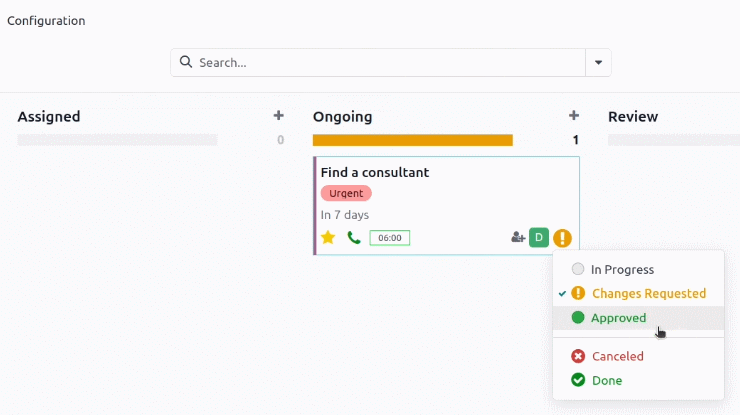The height and width of the screenshot is (415, 740).
Task: Open the Find a consultant task
Action: (375, 172)
